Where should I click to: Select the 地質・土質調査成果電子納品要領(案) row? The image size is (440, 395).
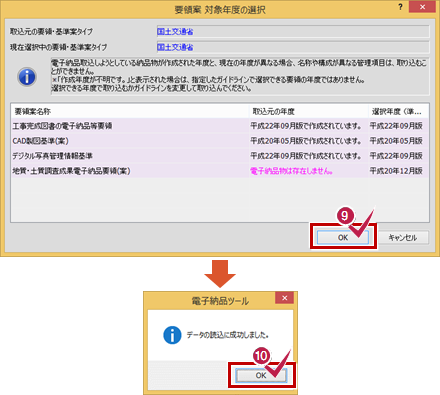tap(220, 171)
